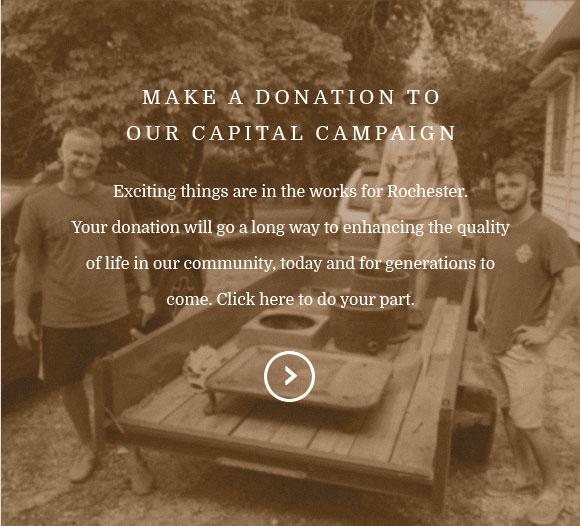Click the bearded man on the right
Image resolution: width=580 pixels, height=526 pixels.
[x=525, y=303]
